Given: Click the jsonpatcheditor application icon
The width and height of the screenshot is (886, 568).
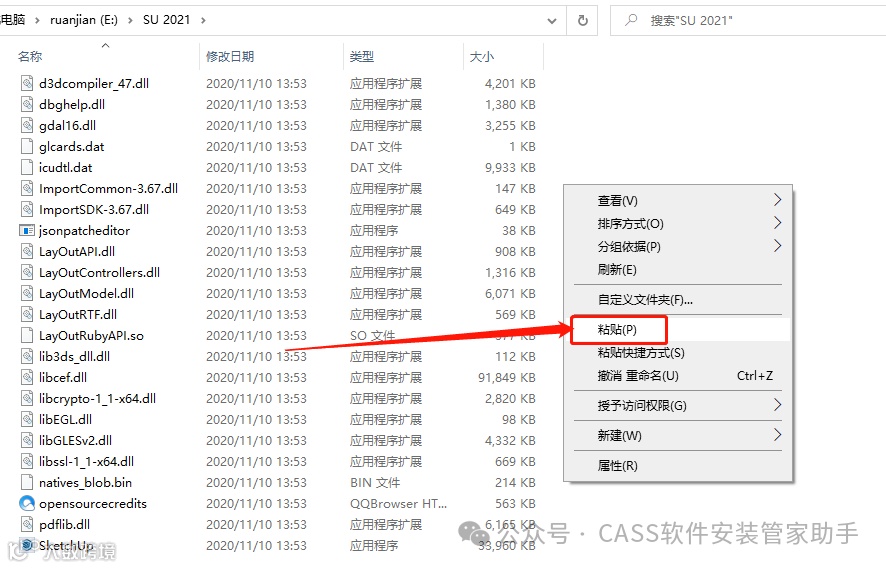Looking at the screenshot, I should [x=27, y=231].
